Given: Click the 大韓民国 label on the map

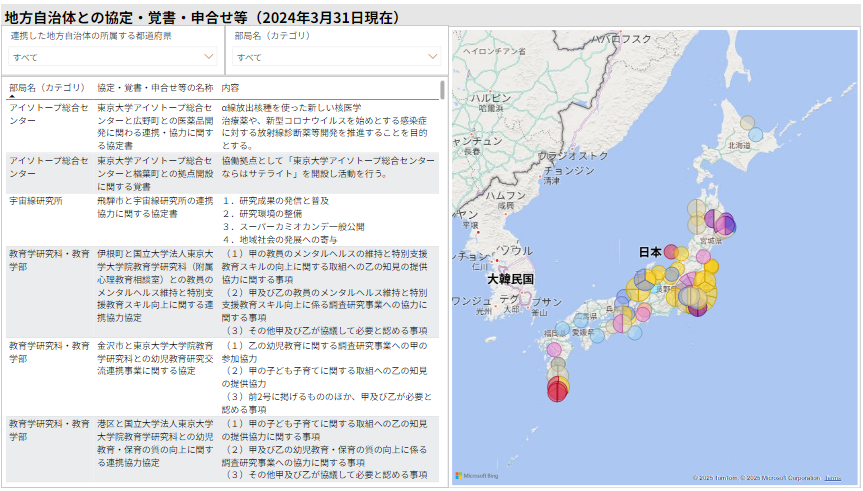Looking at the screenshot, I should pyautogui.click(x=510, y=279).
